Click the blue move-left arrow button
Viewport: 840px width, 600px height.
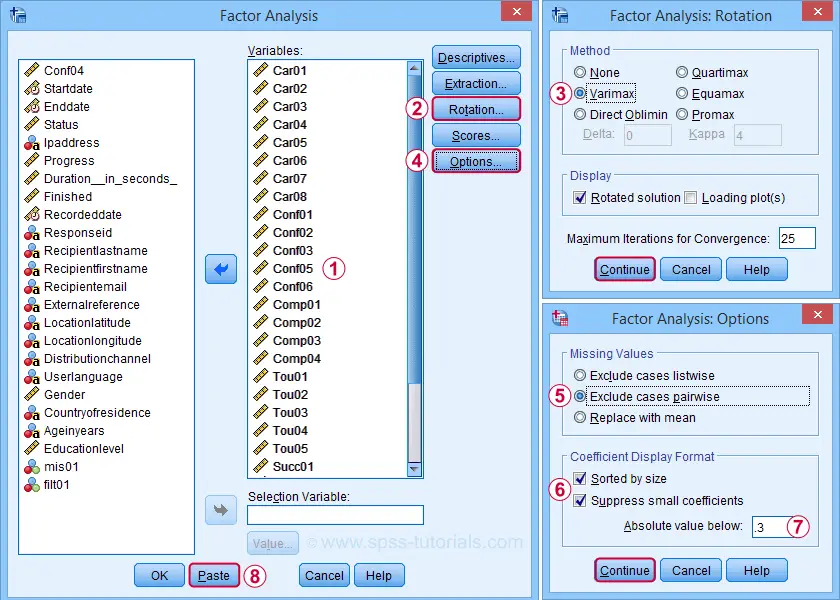(x=221, y=269)
